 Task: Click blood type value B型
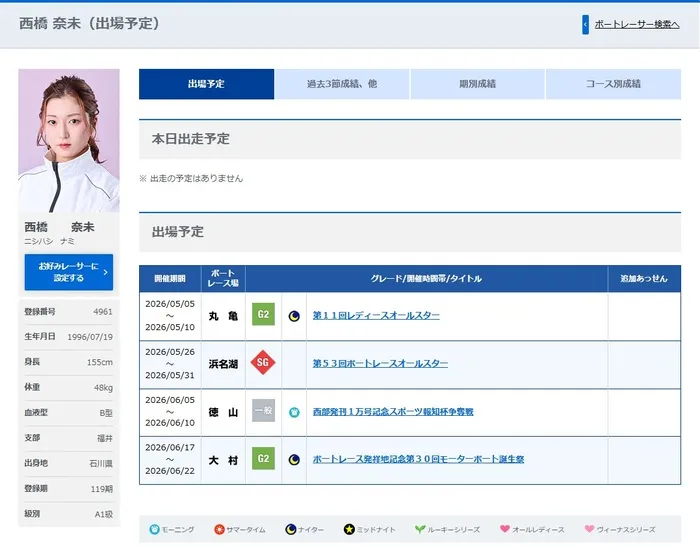[x=106, y=413]
